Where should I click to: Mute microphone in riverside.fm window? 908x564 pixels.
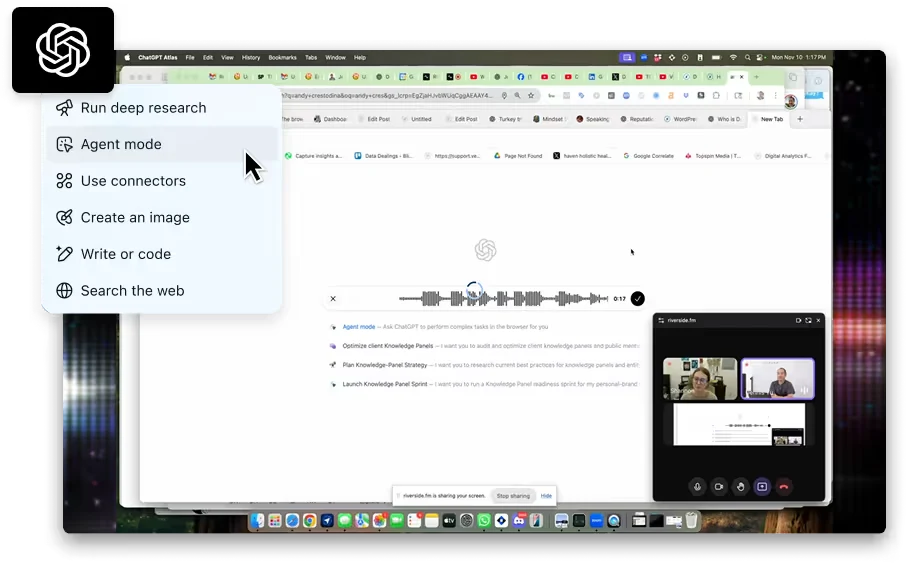click(697, 487)
